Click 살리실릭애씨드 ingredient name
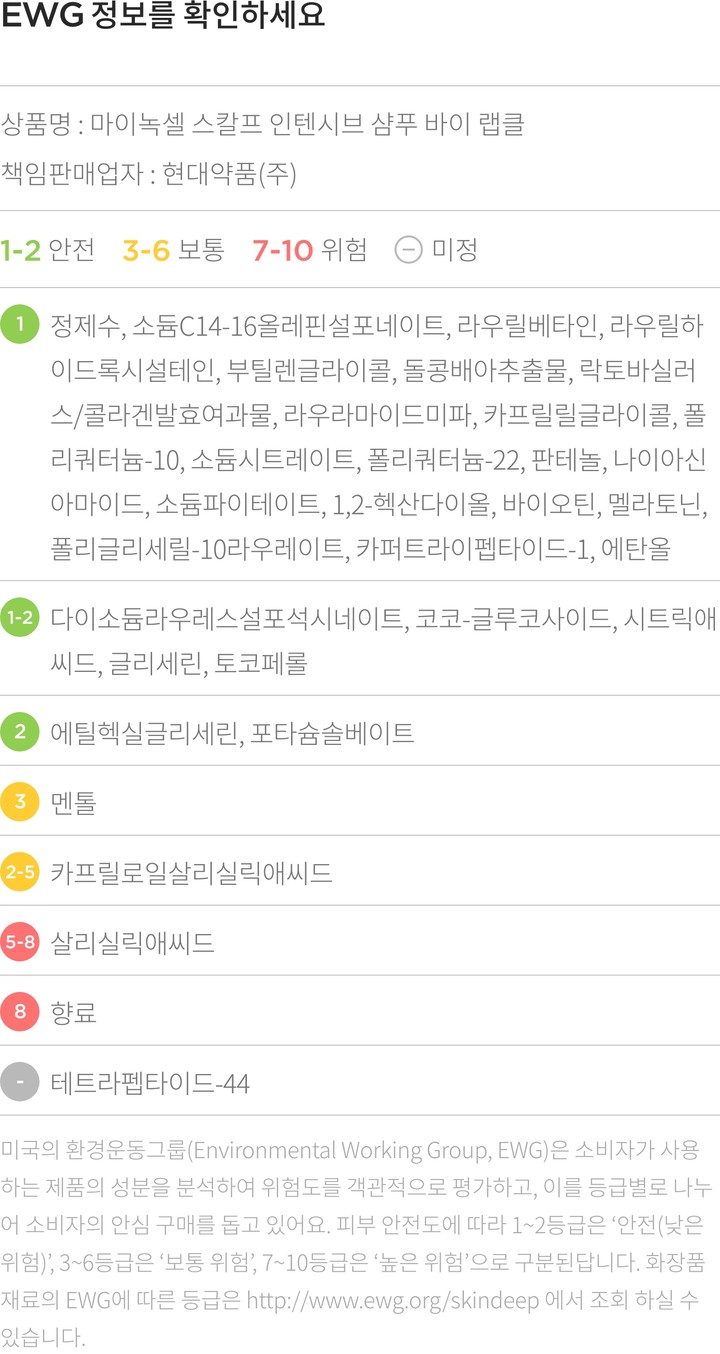The width and height of the screenshot is (720, 1354). 132,943
